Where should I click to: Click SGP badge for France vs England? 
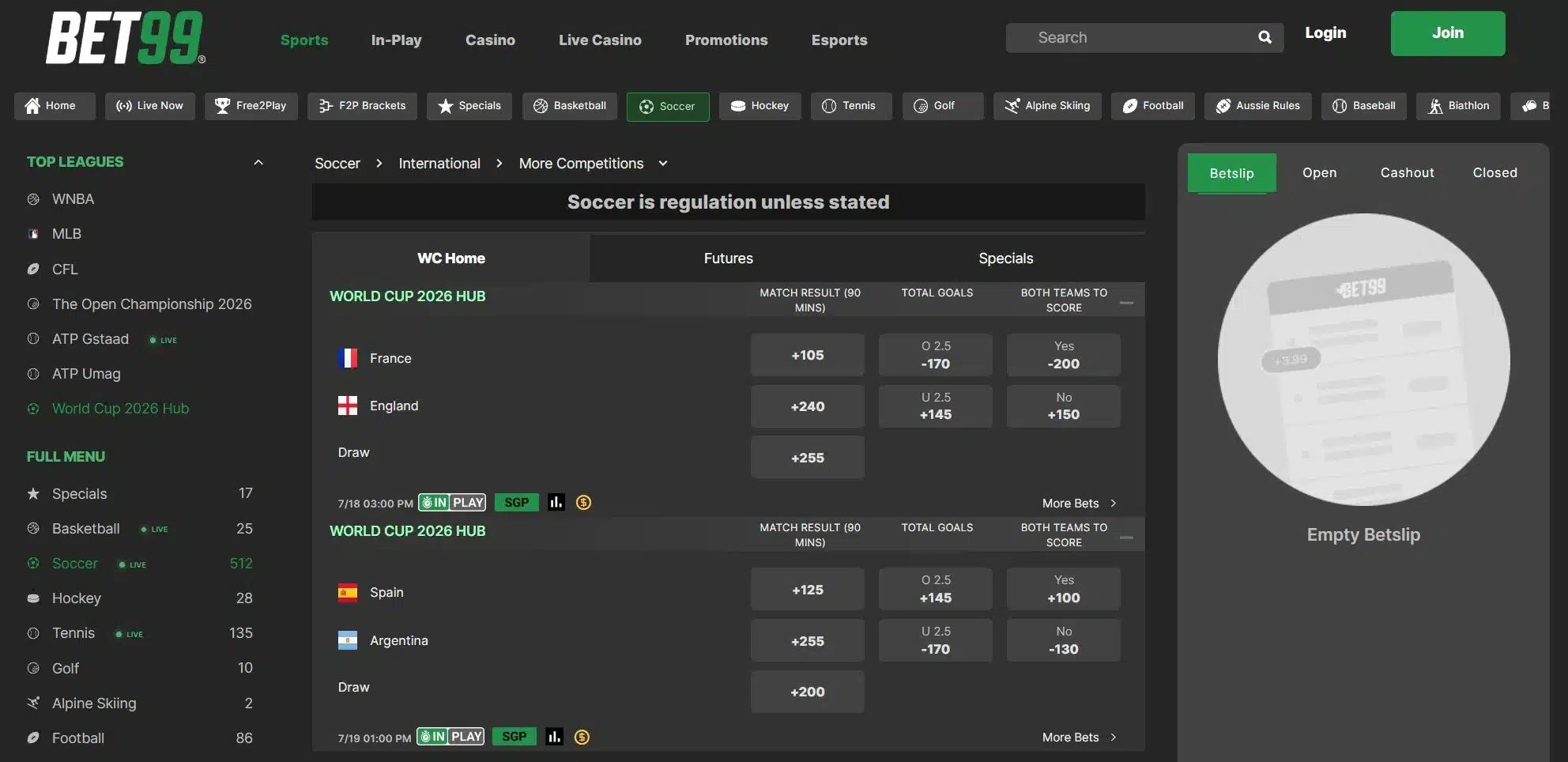(x=517, y=503)
